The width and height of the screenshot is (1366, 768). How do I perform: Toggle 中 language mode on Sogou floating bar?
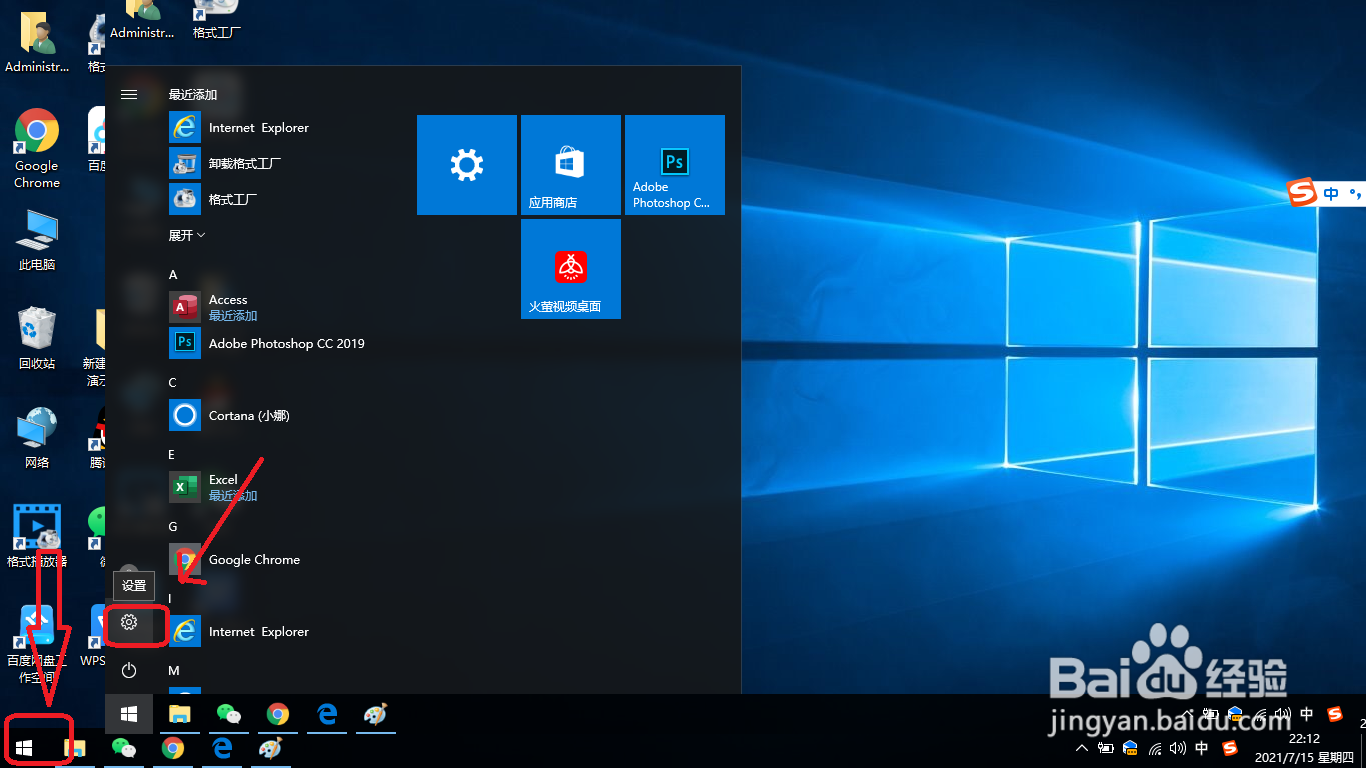tap(1331, 194)
